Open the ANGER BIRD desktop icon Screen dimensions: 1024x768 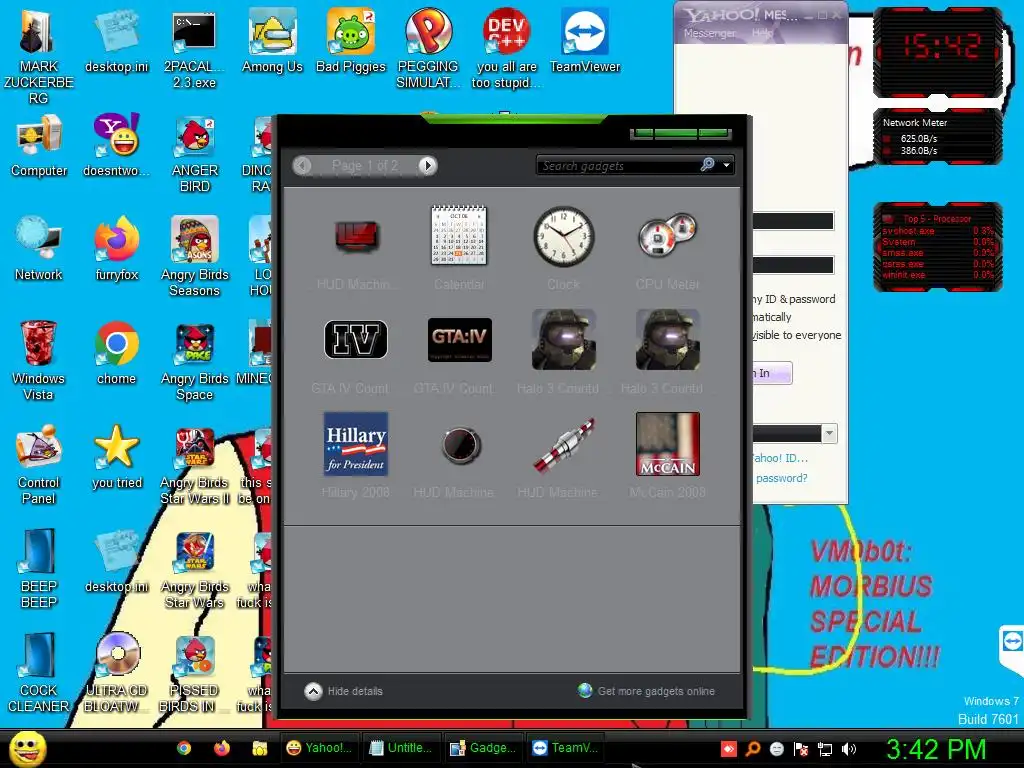coord(194,153)
